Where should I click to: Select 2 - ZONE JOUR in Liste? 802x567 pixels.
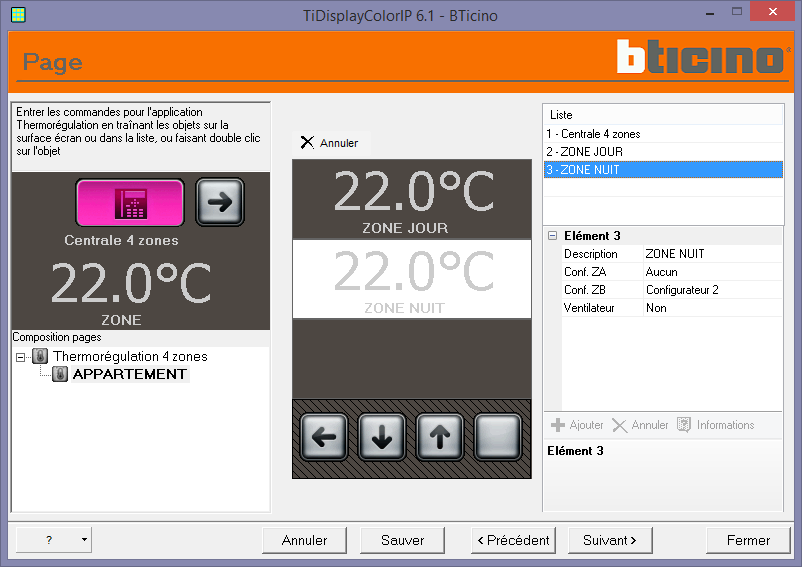(663, 152)
